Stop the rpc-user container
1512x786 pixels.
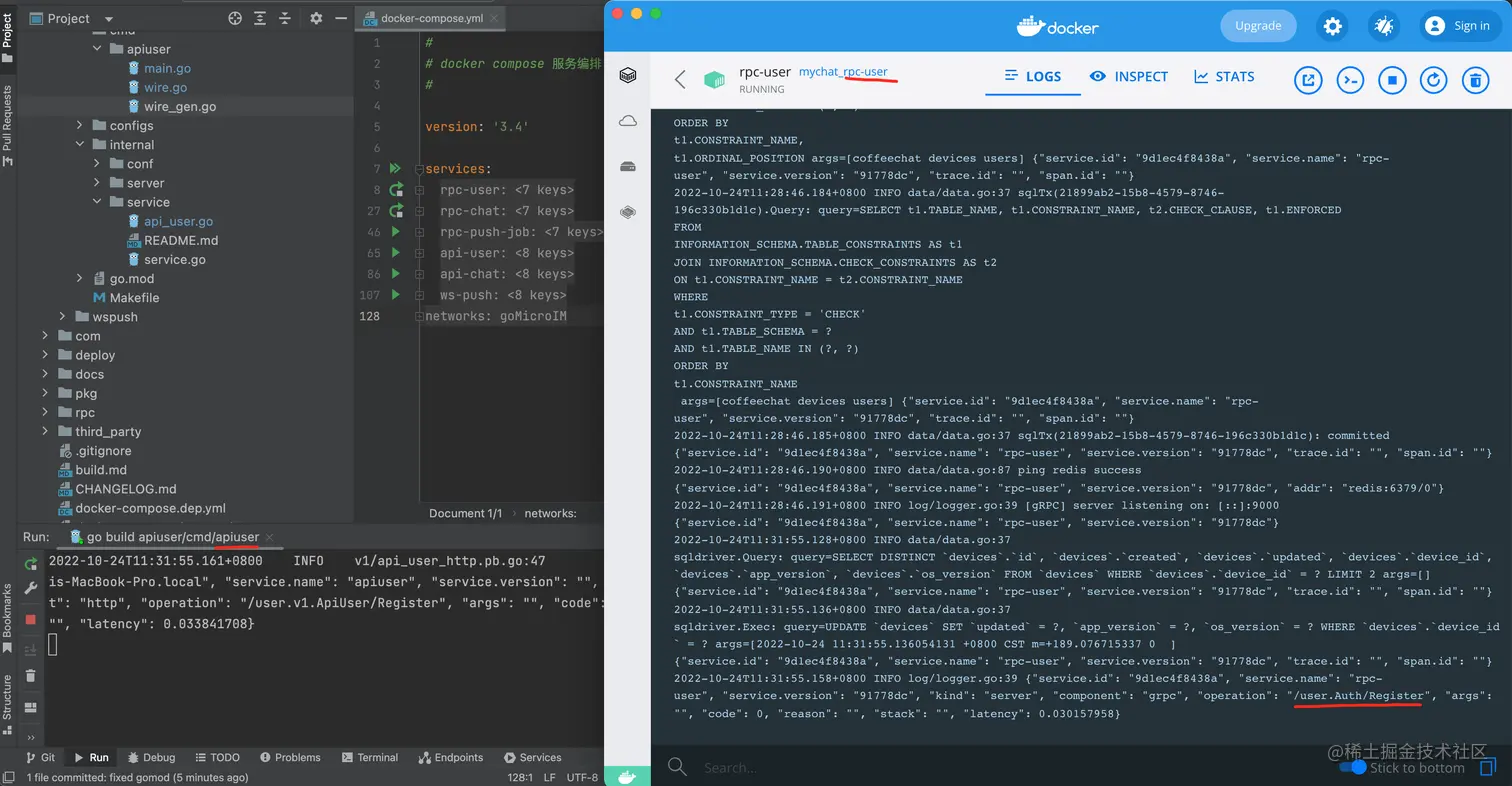pos(1392,80)
